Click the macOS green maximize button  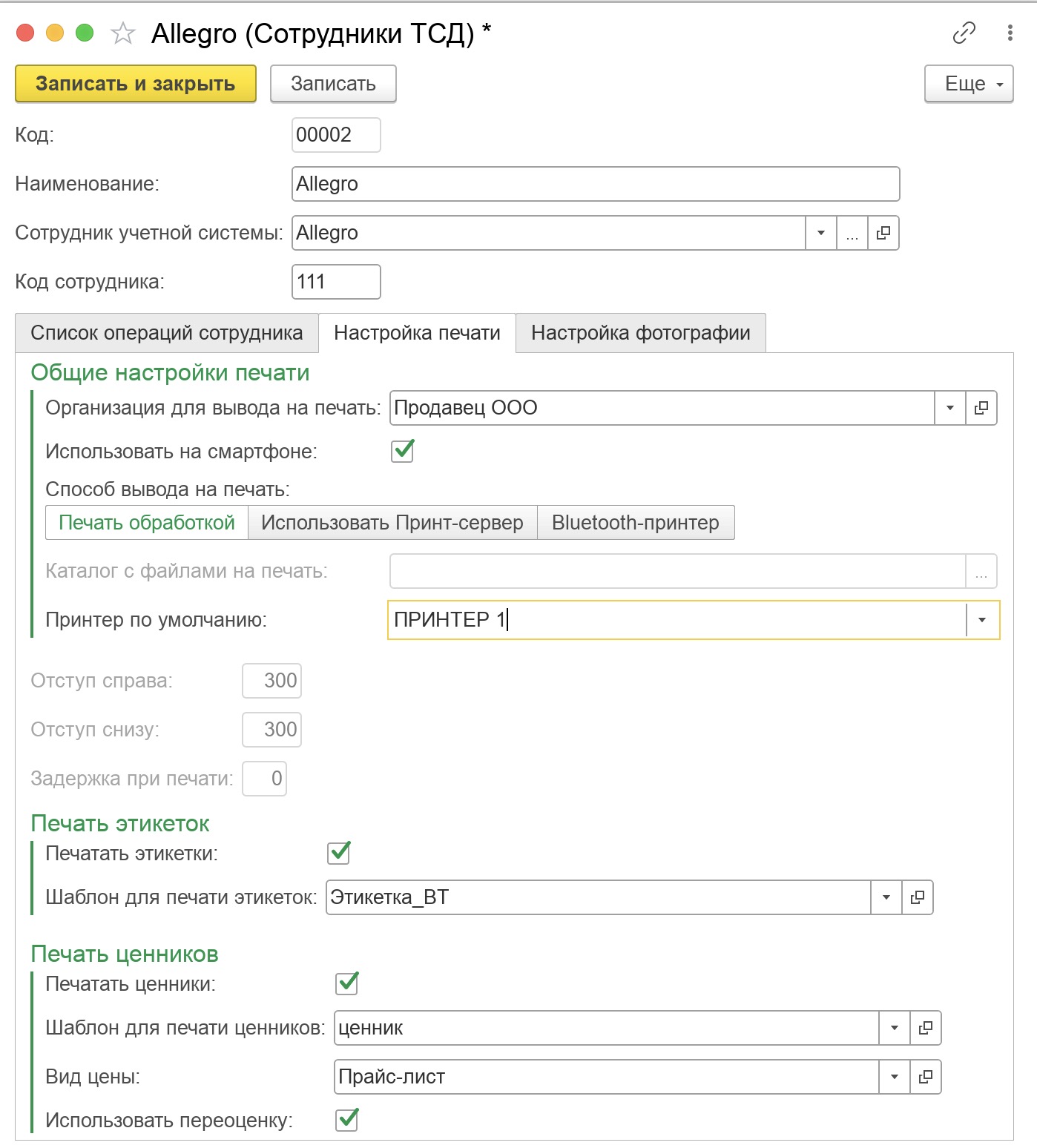tap(85, 33)
